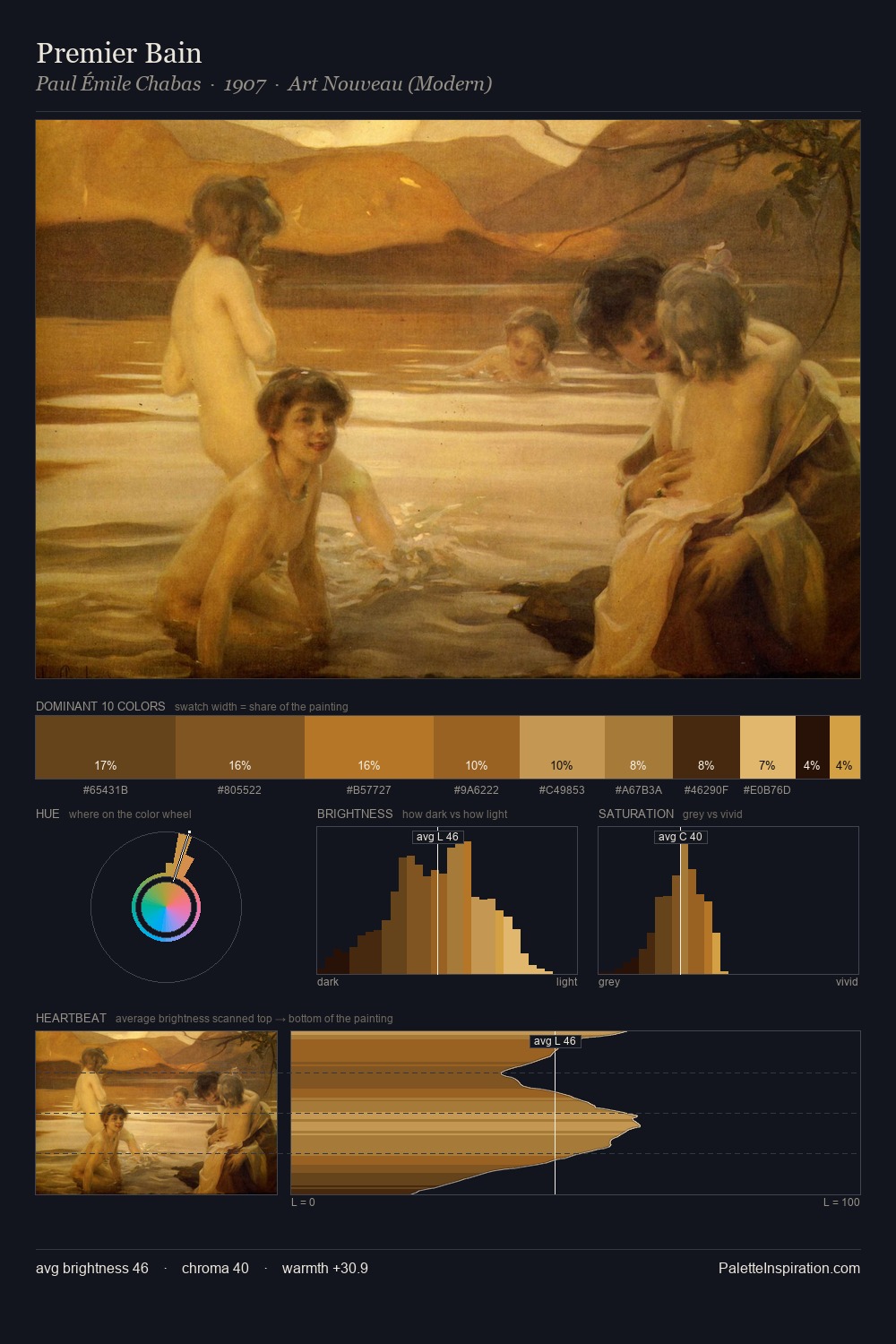
Task: Click the last golden 4% swatch
Action: [x=845, y=747]
